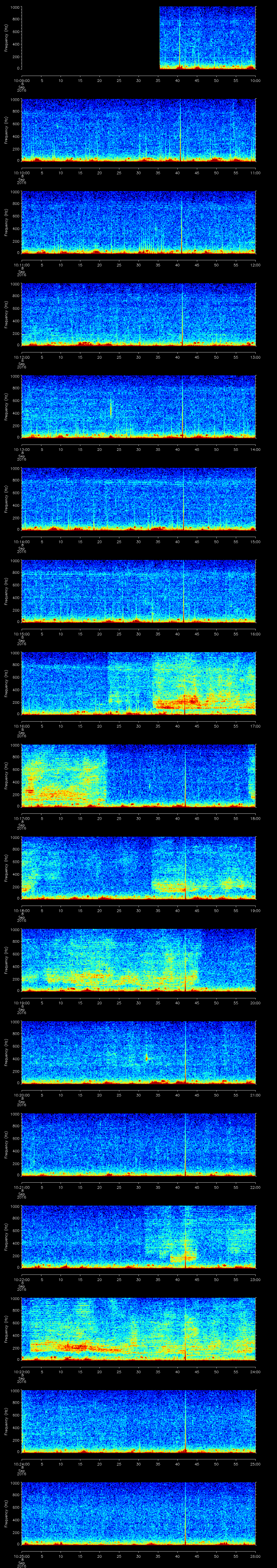
Task: Click the vertical broadband spike in the 10:24:00 spectrogram
Action: coord(185,1421)
